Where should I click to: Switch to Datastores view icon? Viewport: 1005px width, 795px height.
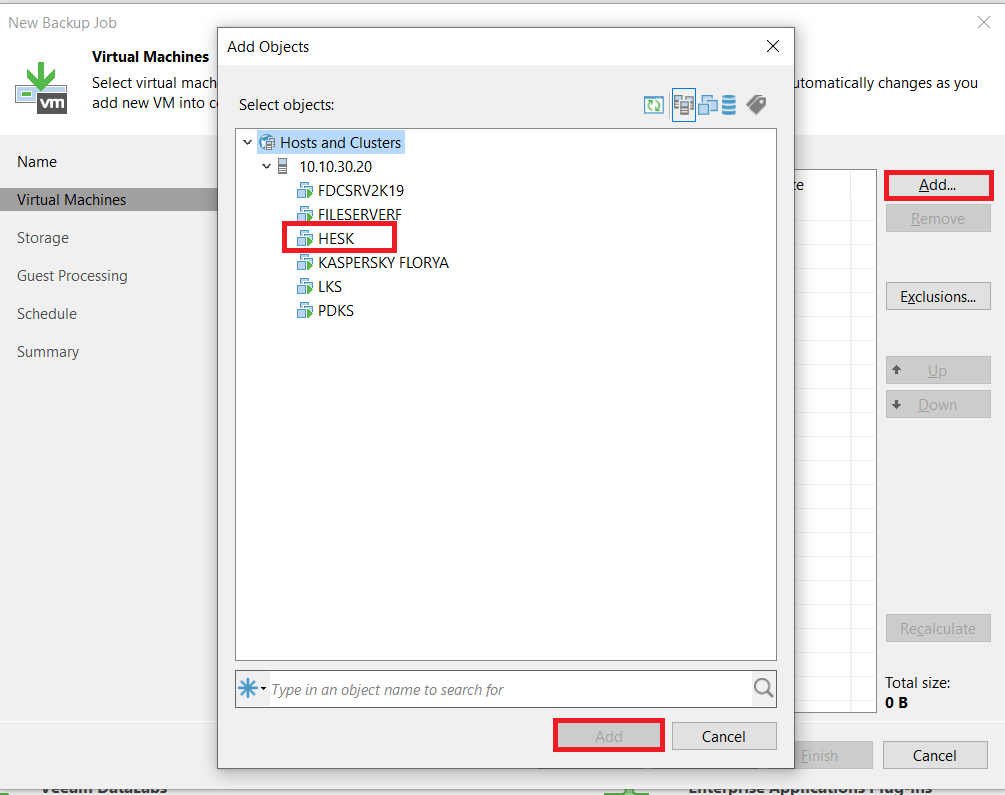point(729,105)
